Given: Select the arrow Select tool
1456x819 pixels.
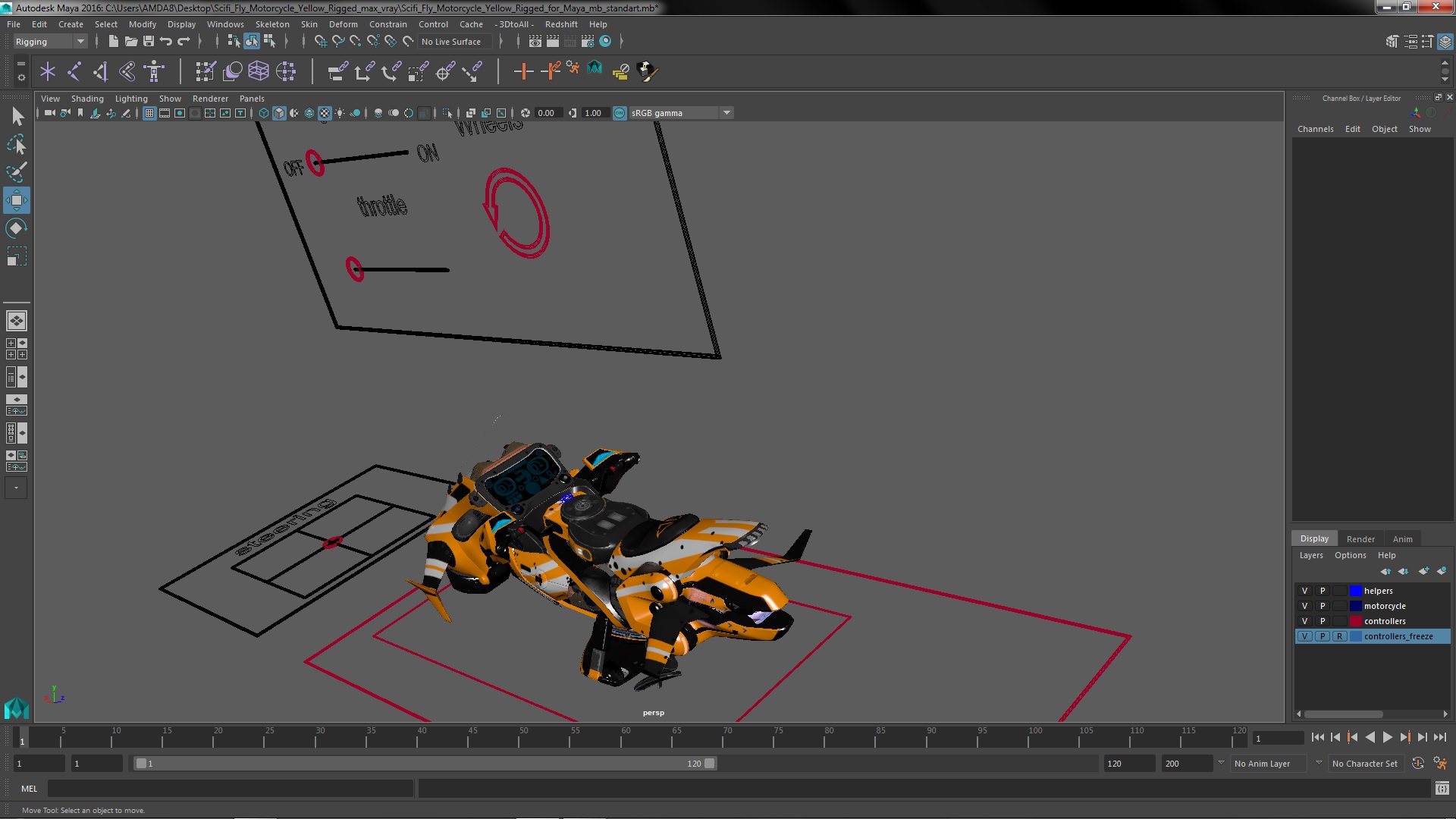Looking at the screenshot, I should coord(17,116).
